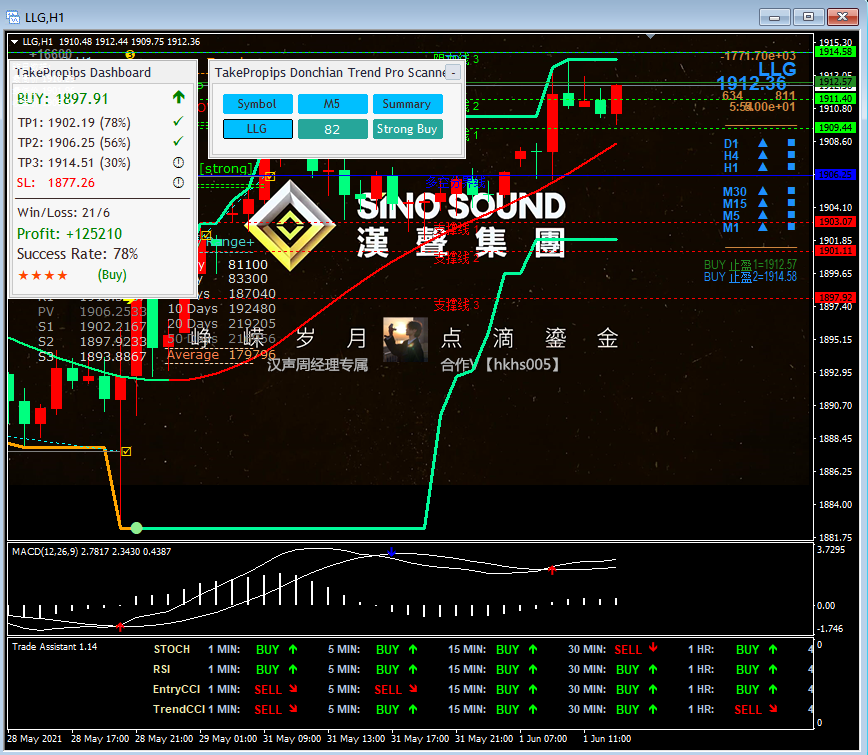Click the blue up triangle next to H1
Viewport: 868px width, 755px height.
click(x=763, y=167)
